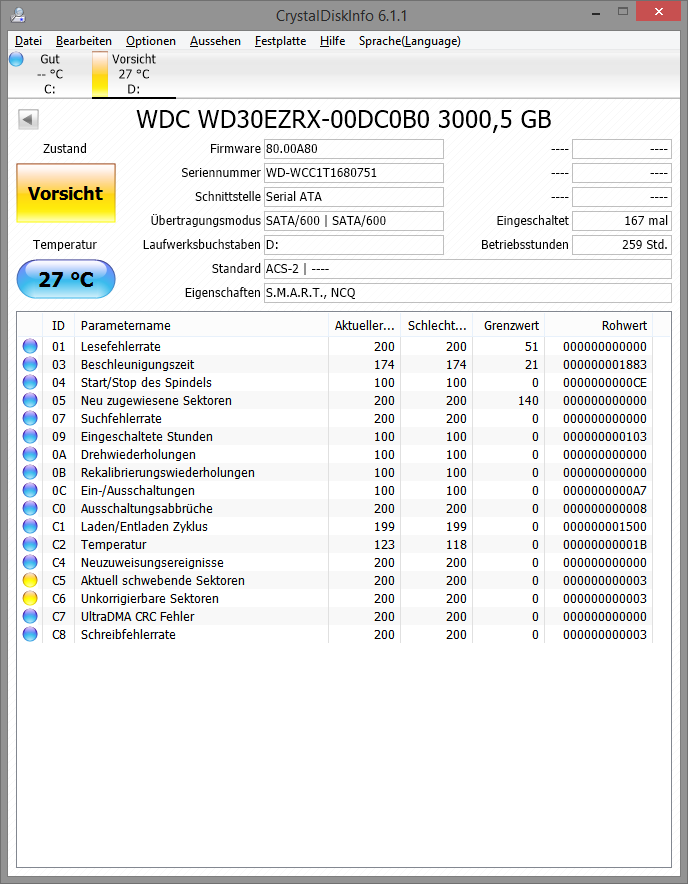The height and width of the screenshot is (884, 689).
Task: Click status orb for Suchfehlerrate row
Action: 30,418
